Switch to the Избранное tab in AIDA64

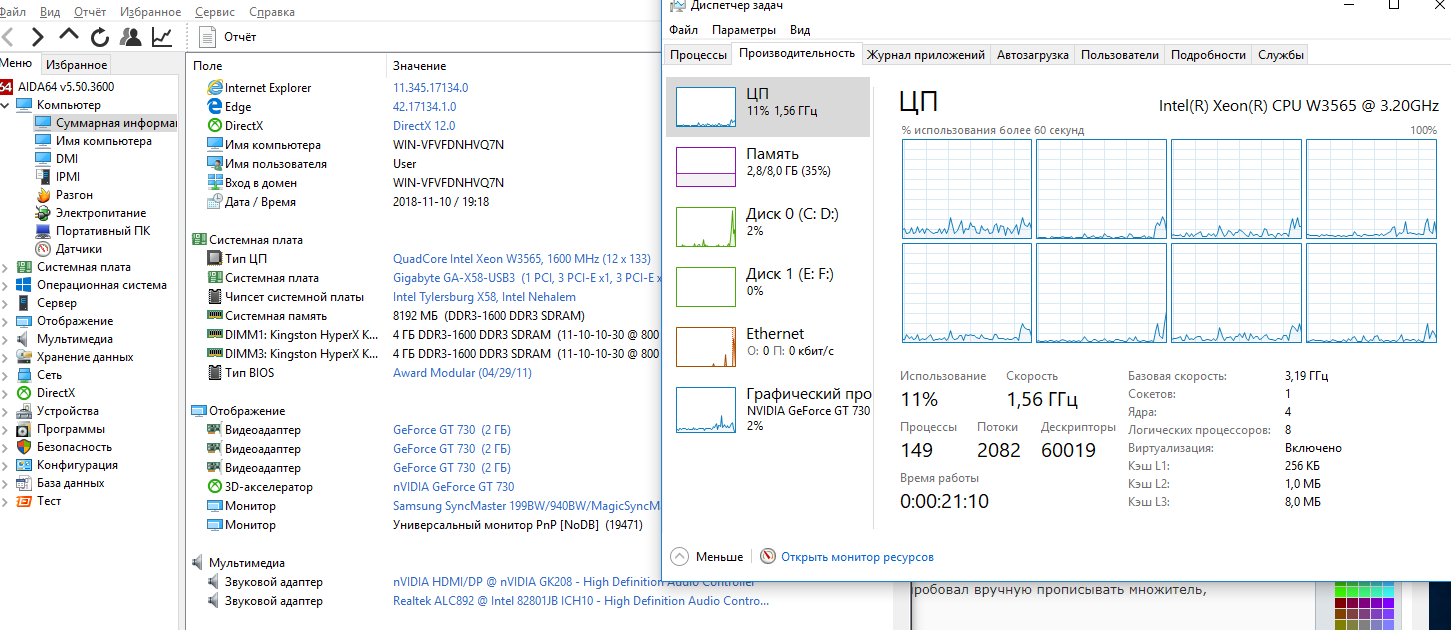[x=77, y=65]
